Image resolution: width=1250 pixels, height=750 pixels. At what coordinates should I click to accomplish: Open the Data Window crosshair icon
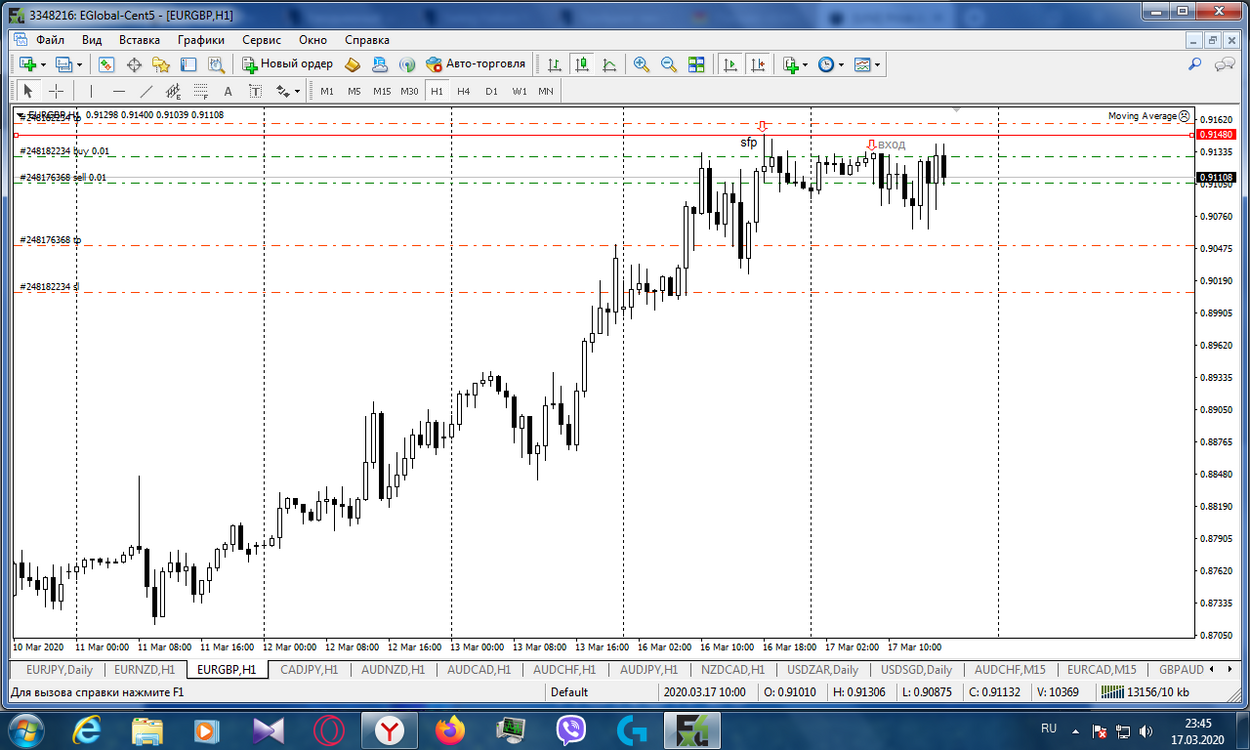[x=134, y=64]
